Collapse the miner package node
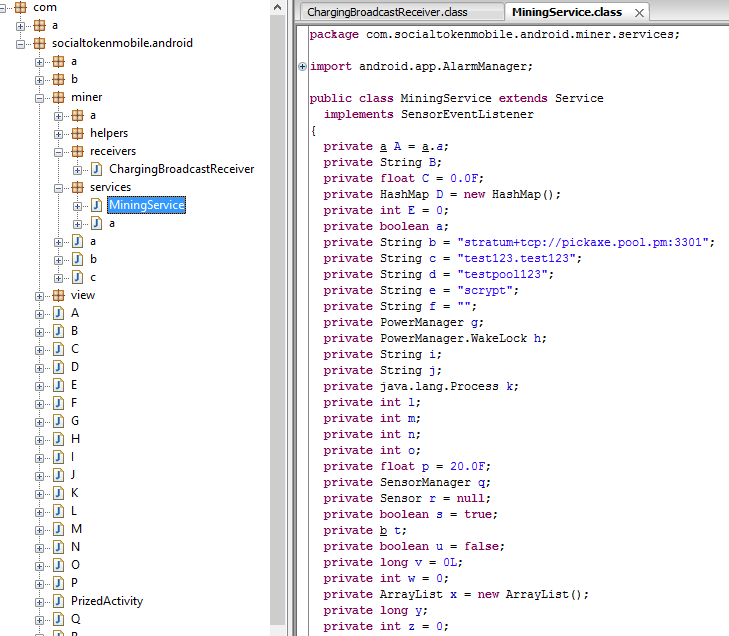Screen dimensions: 729x636 coord(40,98)
